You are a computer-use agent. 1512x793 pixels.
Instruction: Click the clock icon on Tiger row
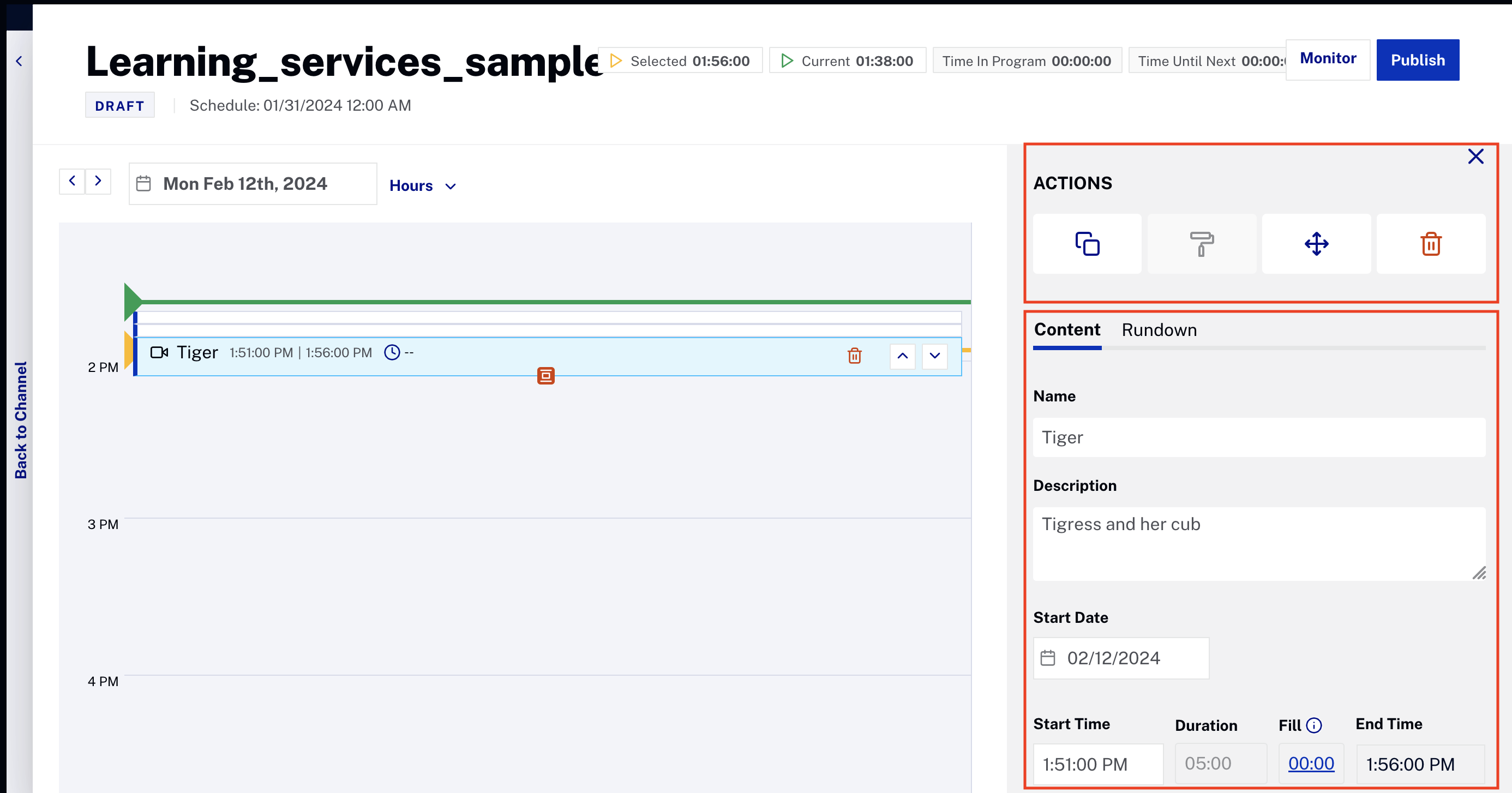pyautogui.click(x=392, y=353)
